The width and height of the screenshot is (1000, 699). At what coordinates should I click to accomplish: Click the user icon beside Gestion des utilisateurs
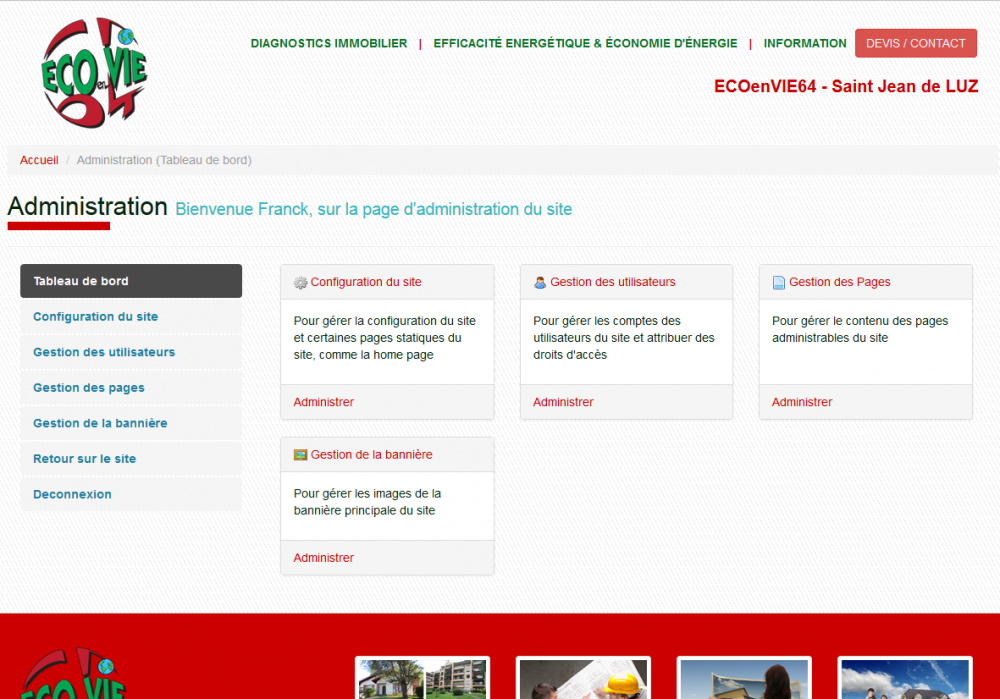coord(540,283)
